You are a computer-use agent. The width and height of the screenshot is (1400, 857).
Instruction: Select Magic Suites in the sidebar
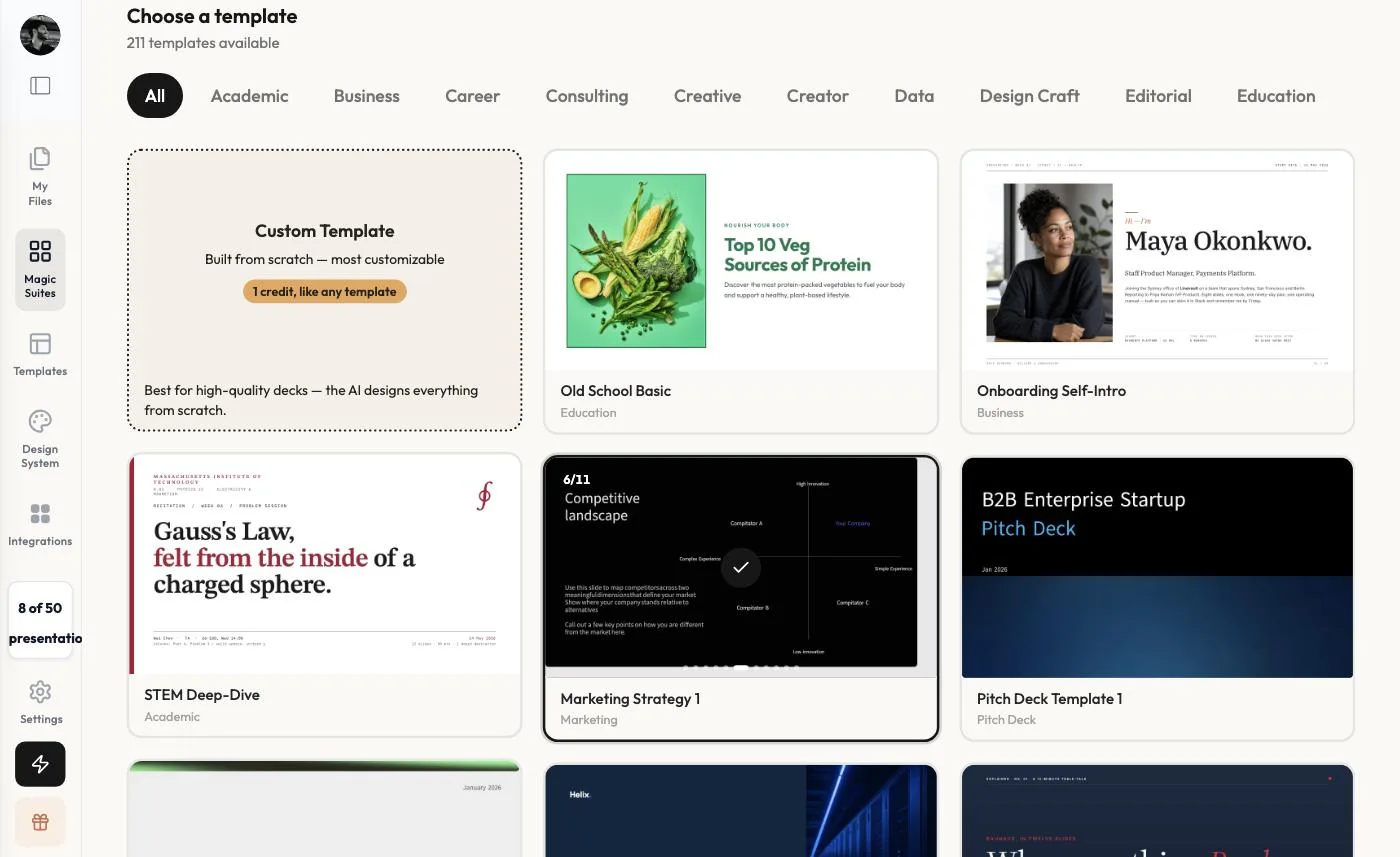point(40,270)
